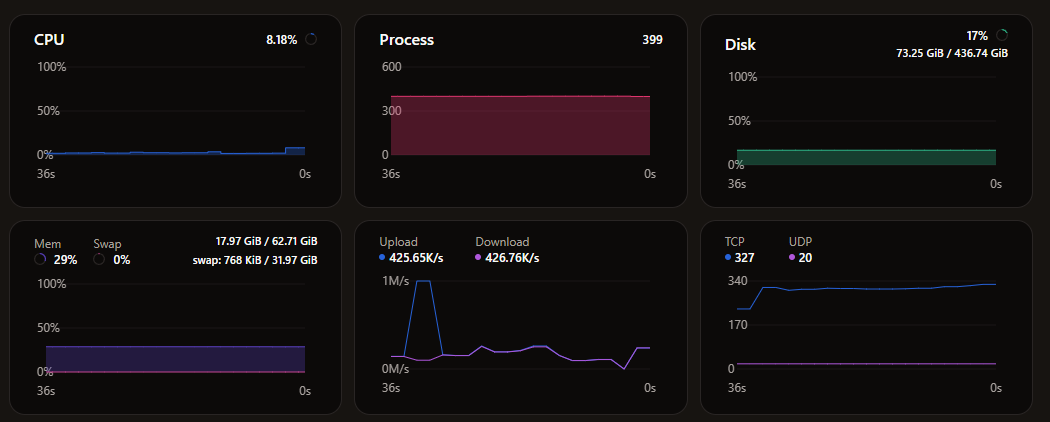
Task: Click the 73.25 GiB / 436.74 GiB text
Action: click(x=952, y=53)
